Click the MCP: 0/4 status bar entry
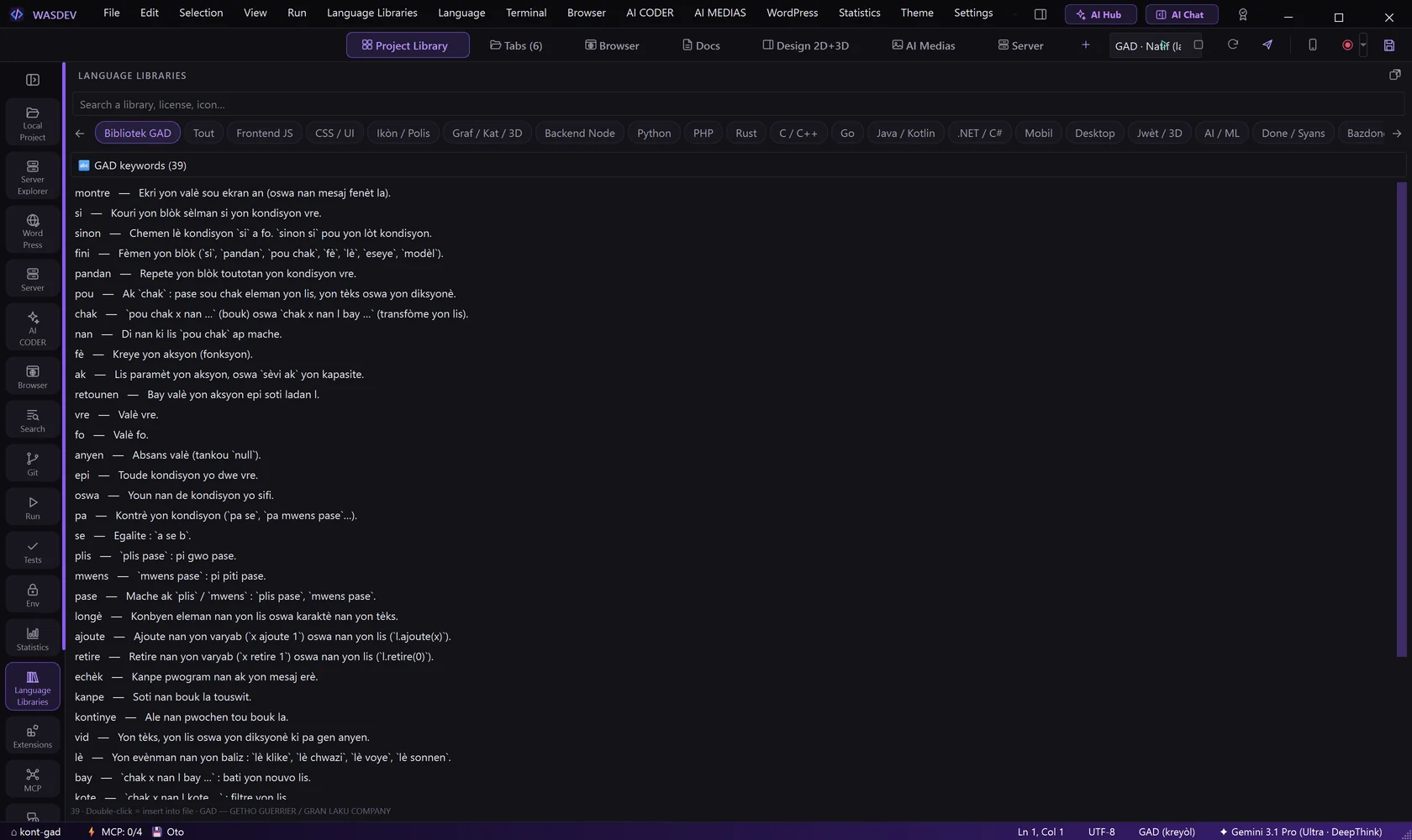This screenshot has height=840, width=1412. (115, 832)
